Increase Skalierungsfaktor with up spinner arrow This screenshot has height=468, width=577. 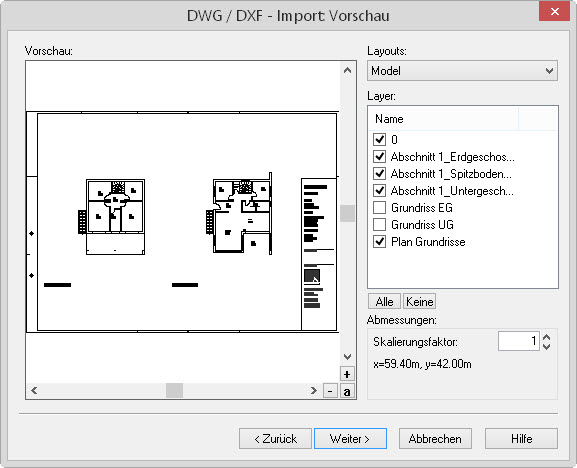point(547,337)
